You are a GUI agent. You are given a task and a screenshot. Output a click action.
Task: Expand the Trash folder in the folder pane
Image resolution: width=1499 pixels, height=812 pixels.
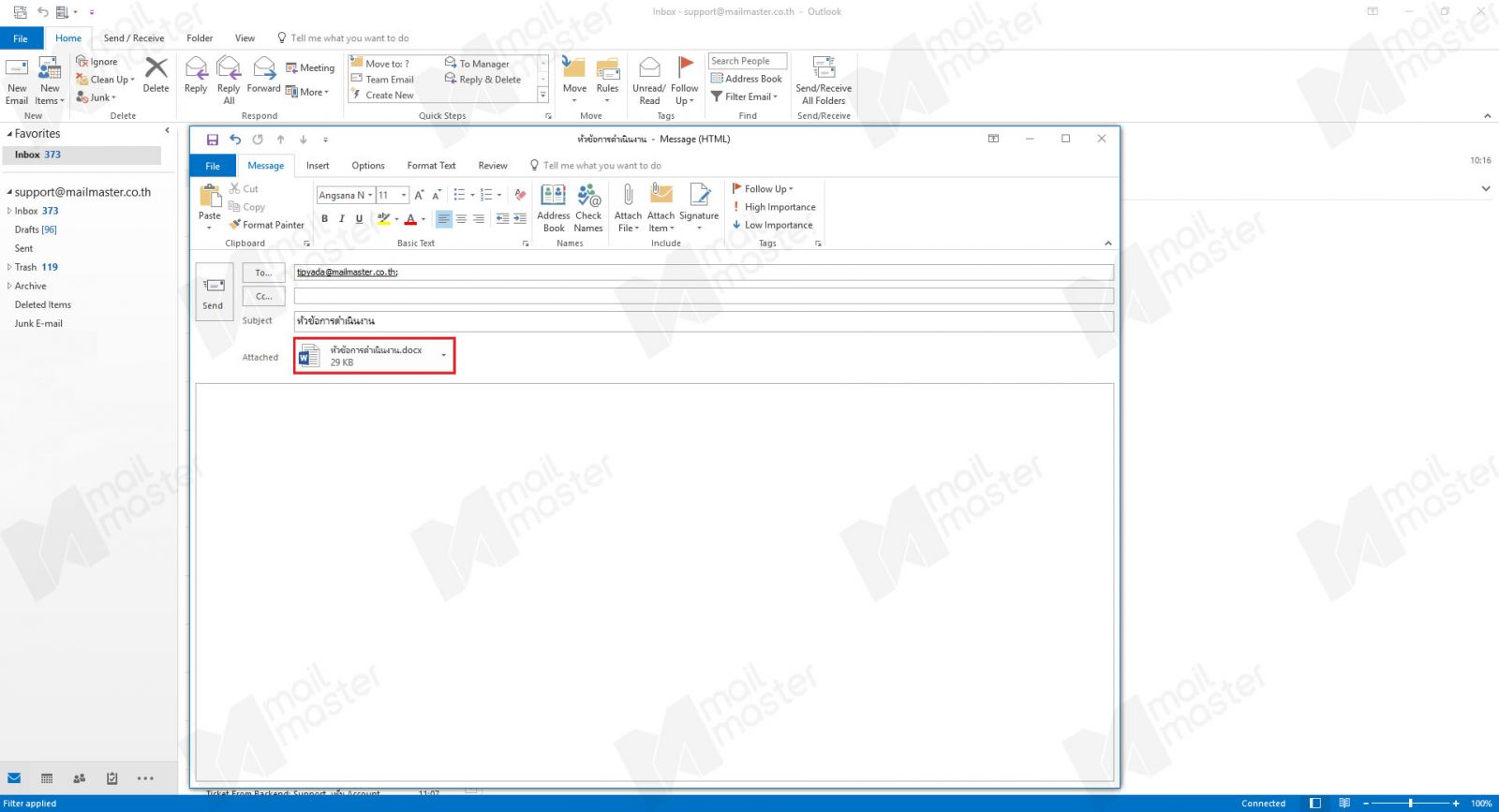click(9, 267)
